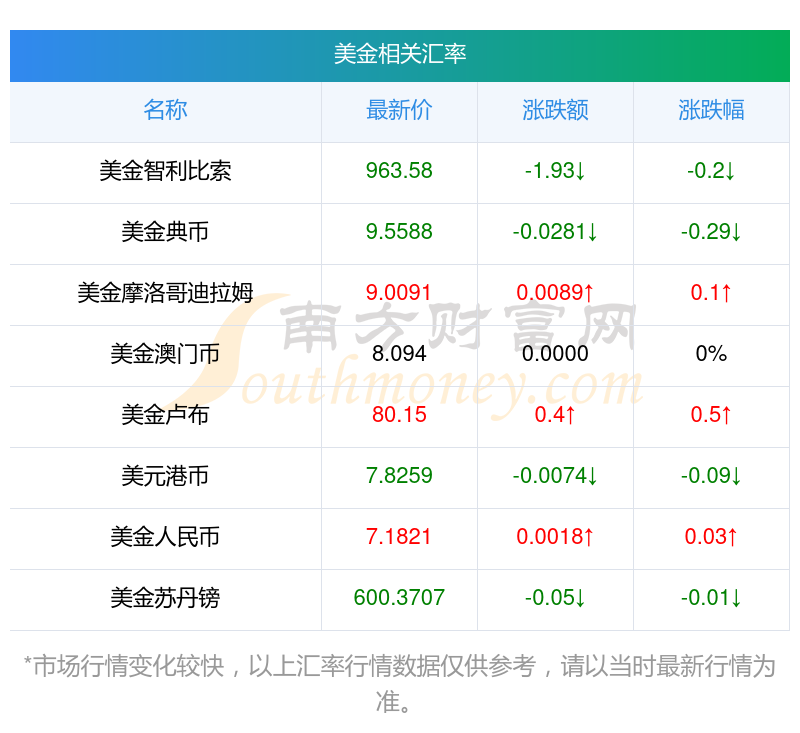
Task: Click the 美元港币 row name
Action: click(x=165, y=476)
